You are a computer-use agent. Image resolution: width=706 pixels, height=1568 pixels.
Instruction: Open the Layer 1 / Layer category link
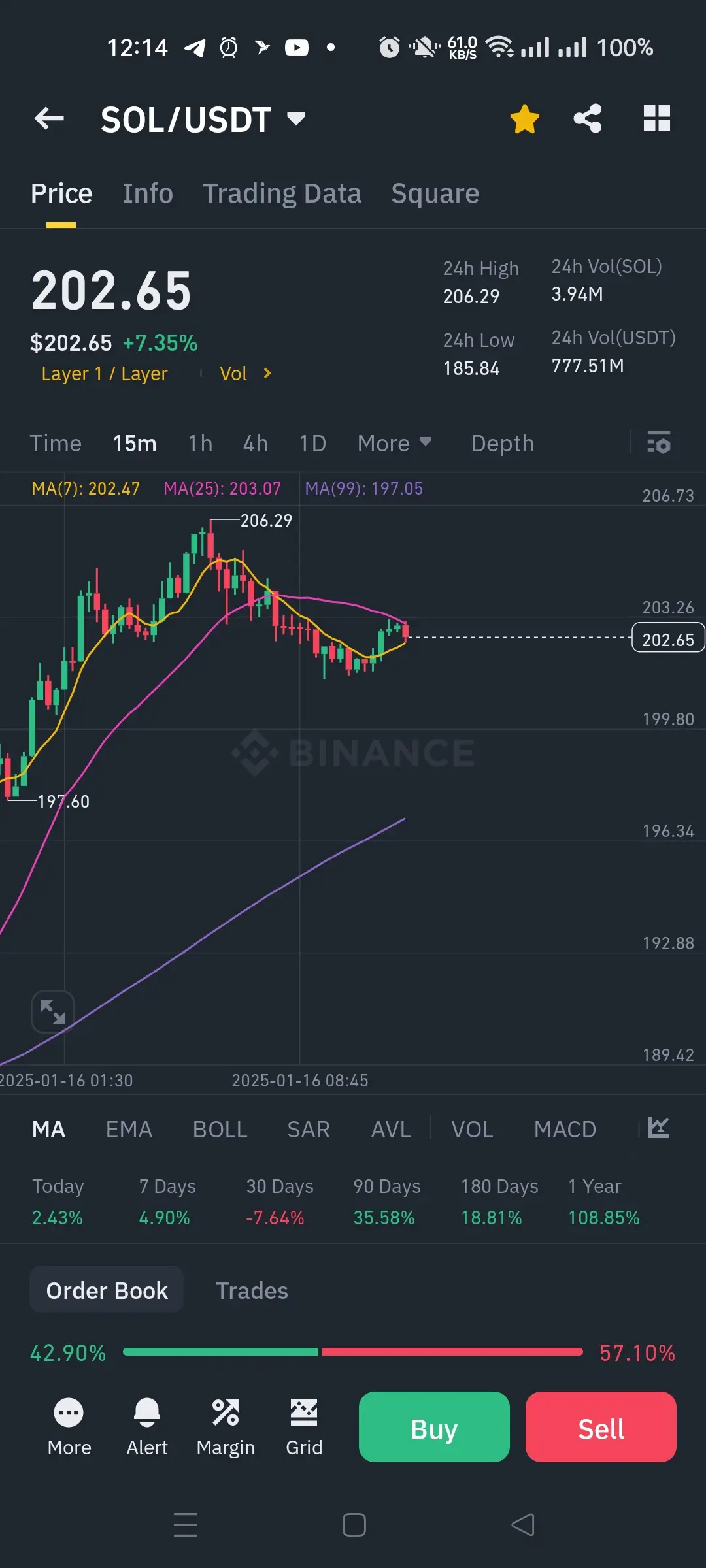click(x=105, y=374)
